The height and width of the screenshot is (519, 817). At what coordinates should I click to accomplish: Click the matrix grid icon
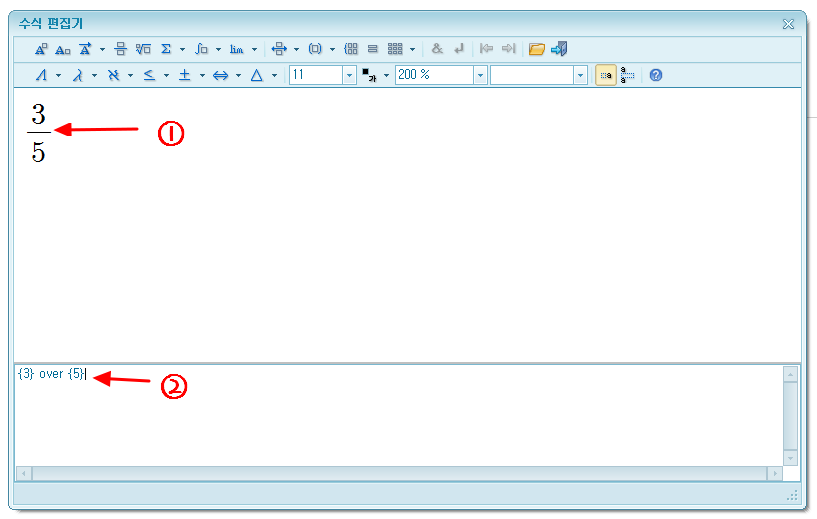coord(395,50)
